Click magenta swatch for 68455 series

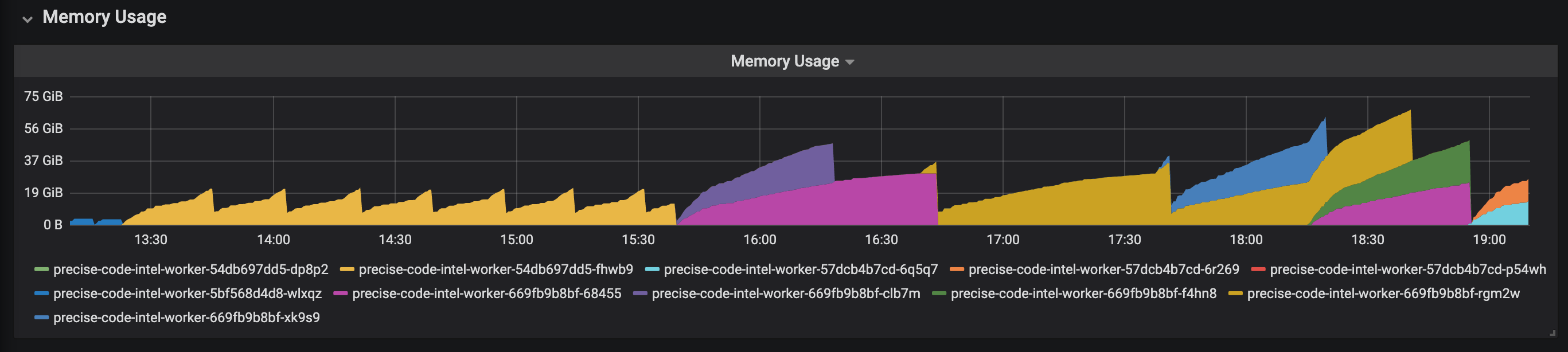[341, 294]
